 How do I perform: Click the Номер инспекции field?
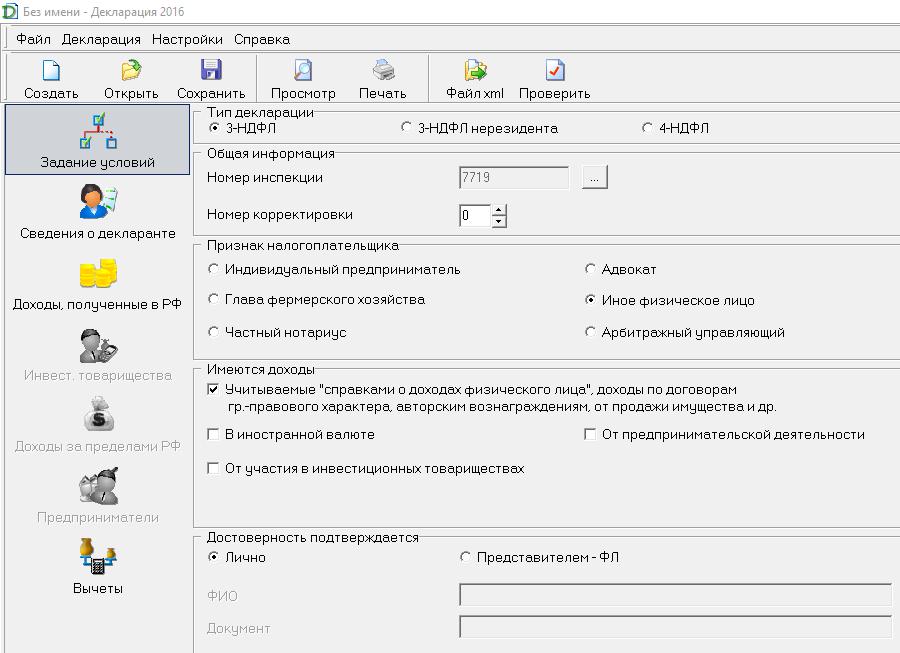(x=514, y=177)
